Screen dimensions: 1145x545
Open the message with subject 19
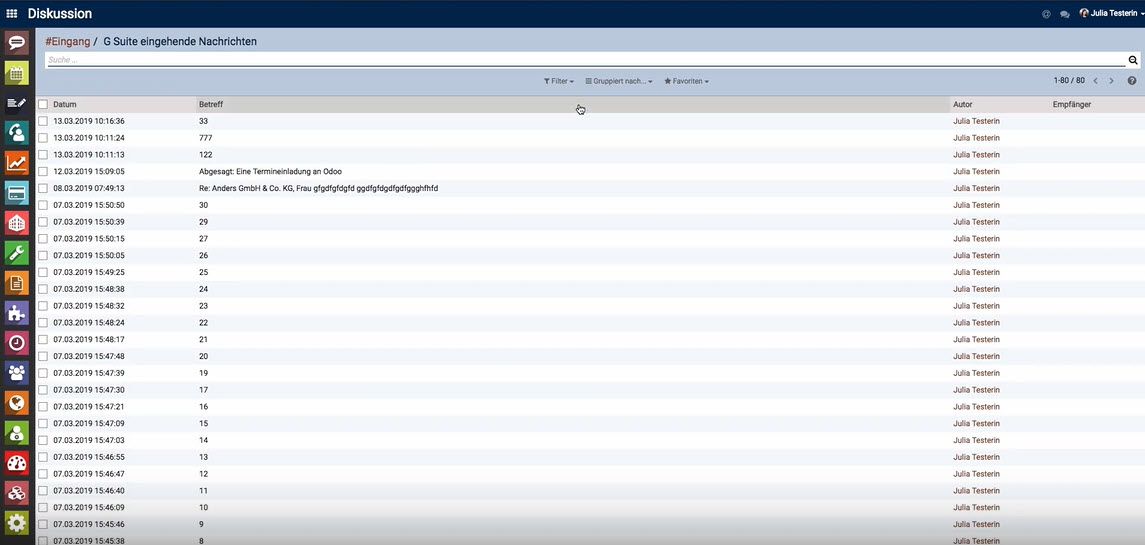pyautogui.click(x=203, y=373)
